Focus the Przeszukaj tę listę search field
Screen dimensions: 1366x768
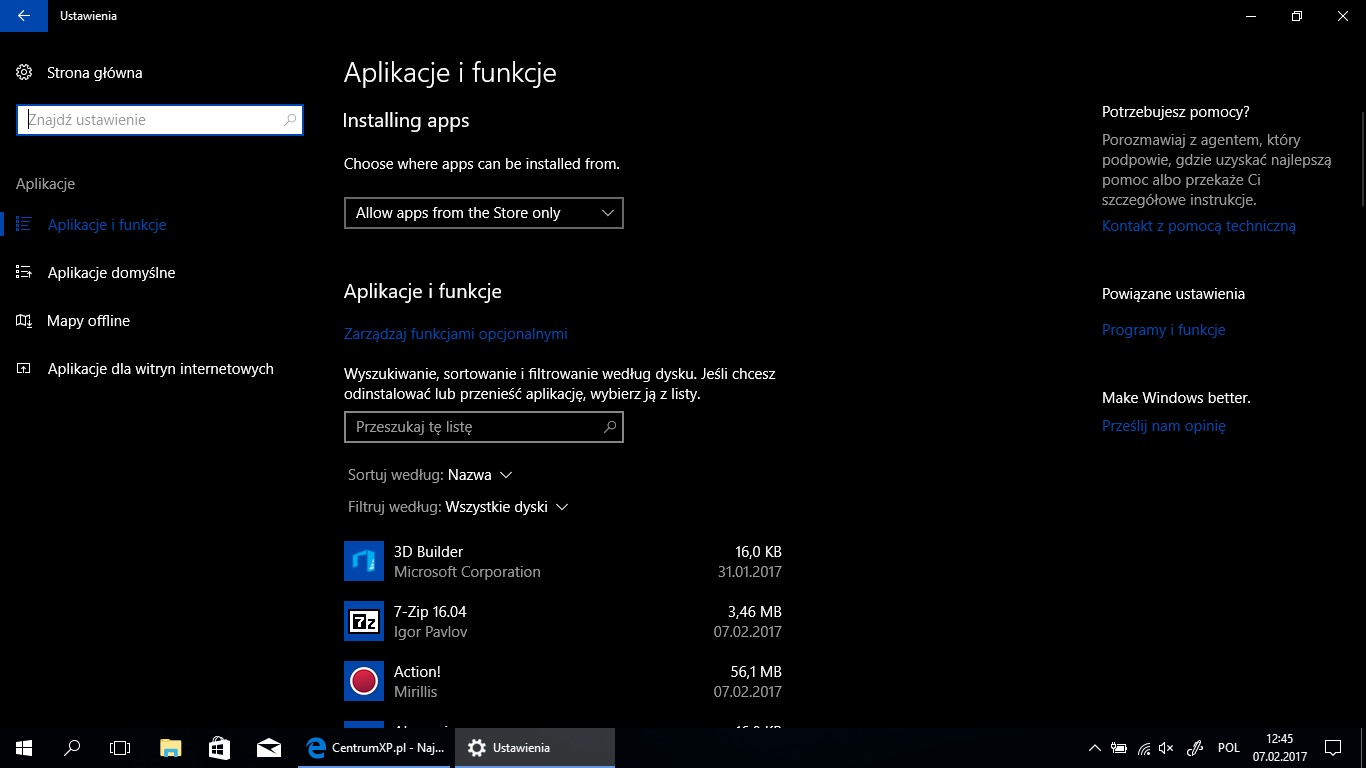484,427
